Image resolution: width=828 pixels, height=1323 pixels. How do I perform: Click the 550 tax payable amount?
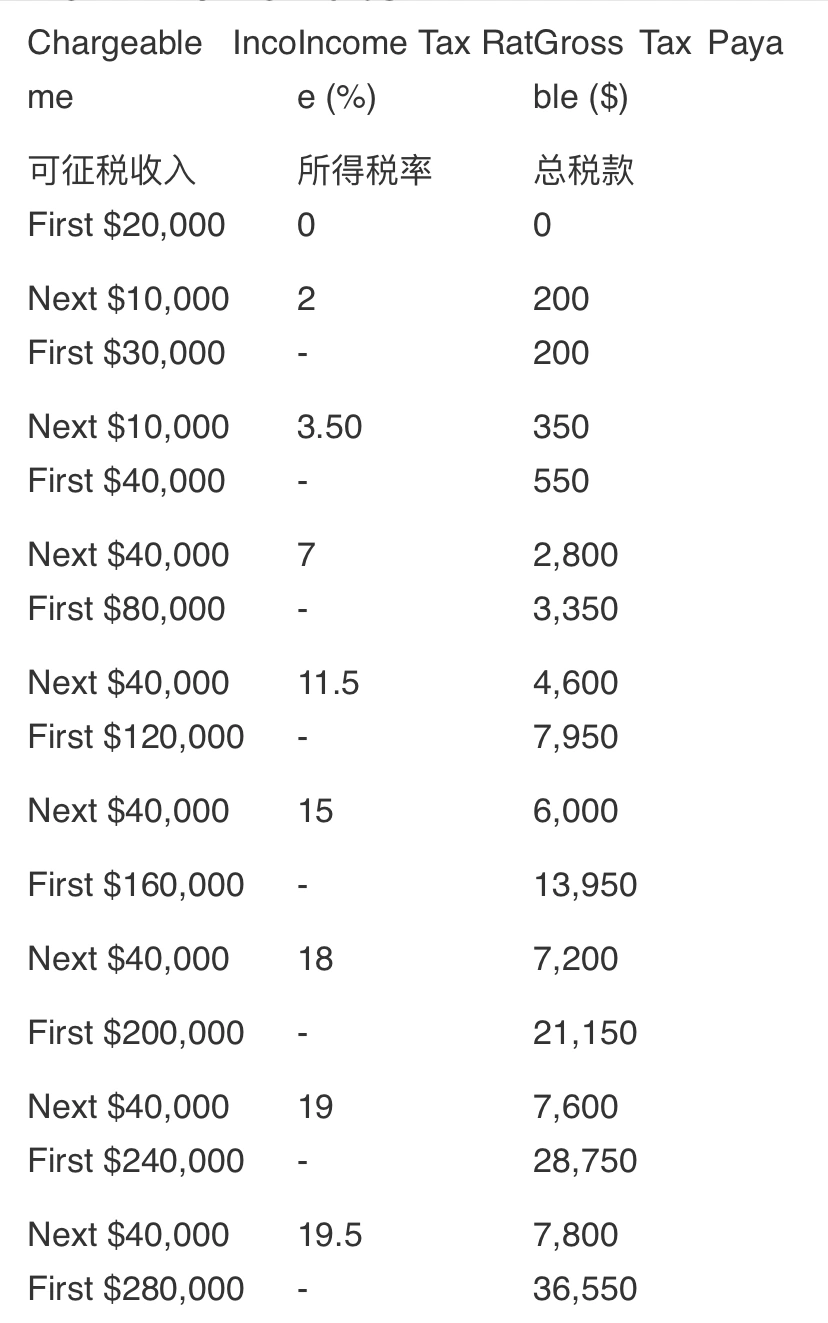[x=561, y=481]
